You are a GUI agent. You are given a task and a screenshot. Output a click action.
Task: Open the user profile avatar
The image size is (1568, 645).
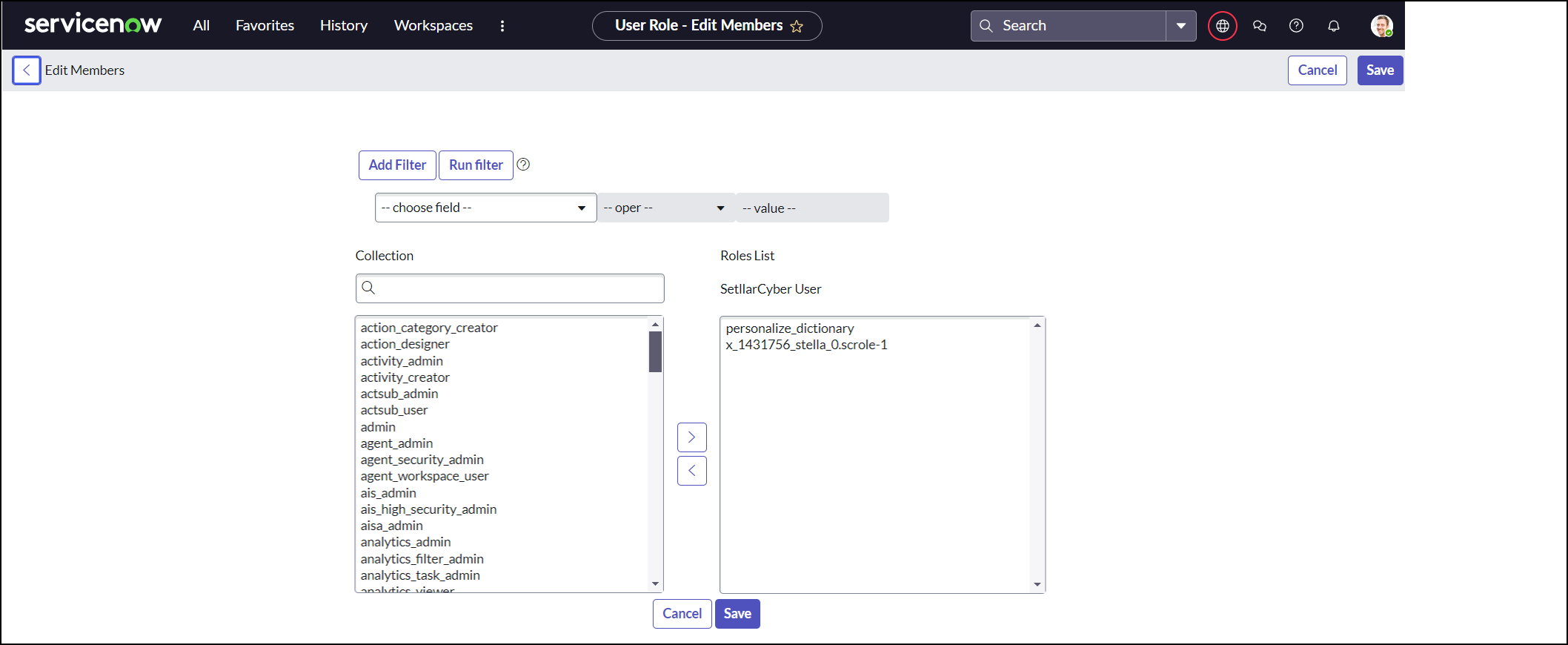[1381, 26]
